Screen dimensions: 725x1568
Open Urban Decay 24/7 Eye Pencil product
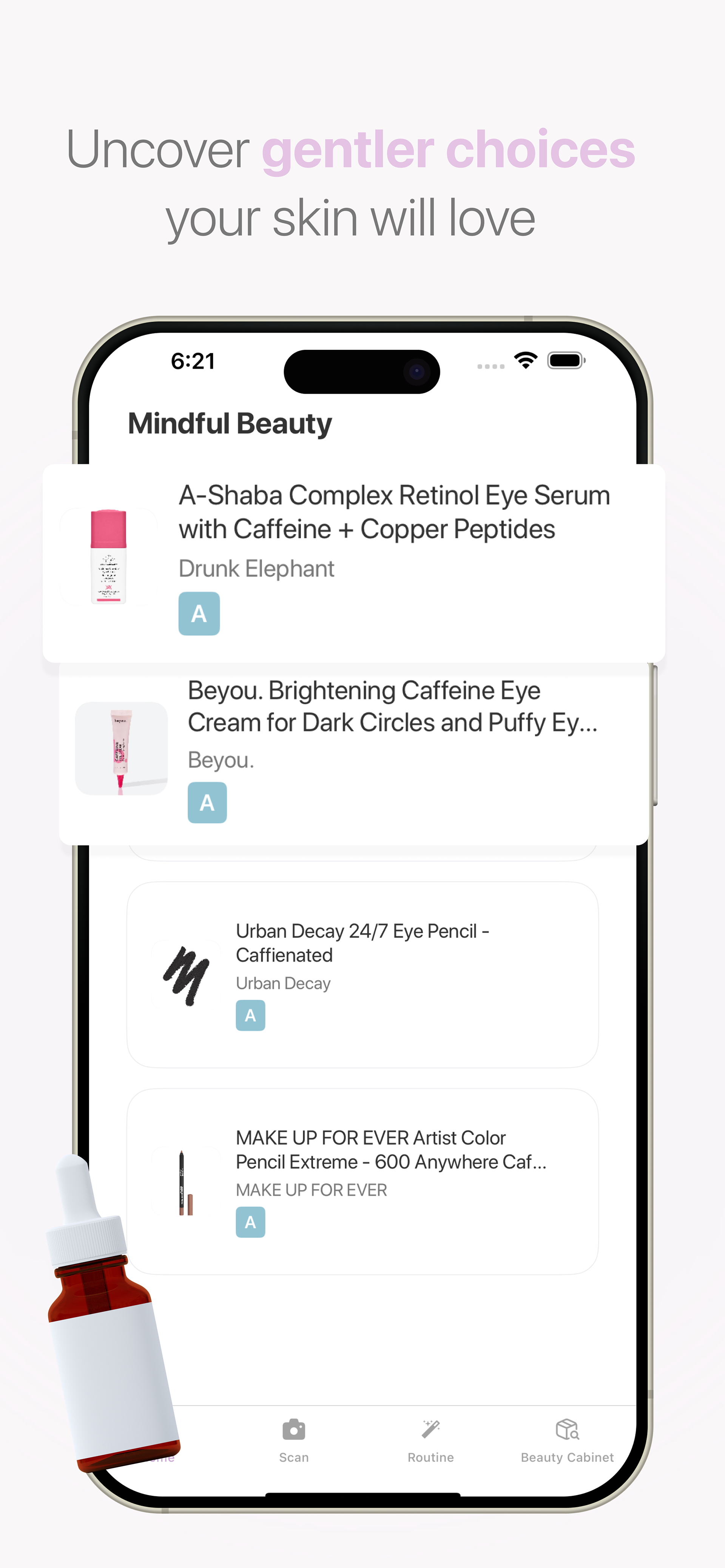362,943
